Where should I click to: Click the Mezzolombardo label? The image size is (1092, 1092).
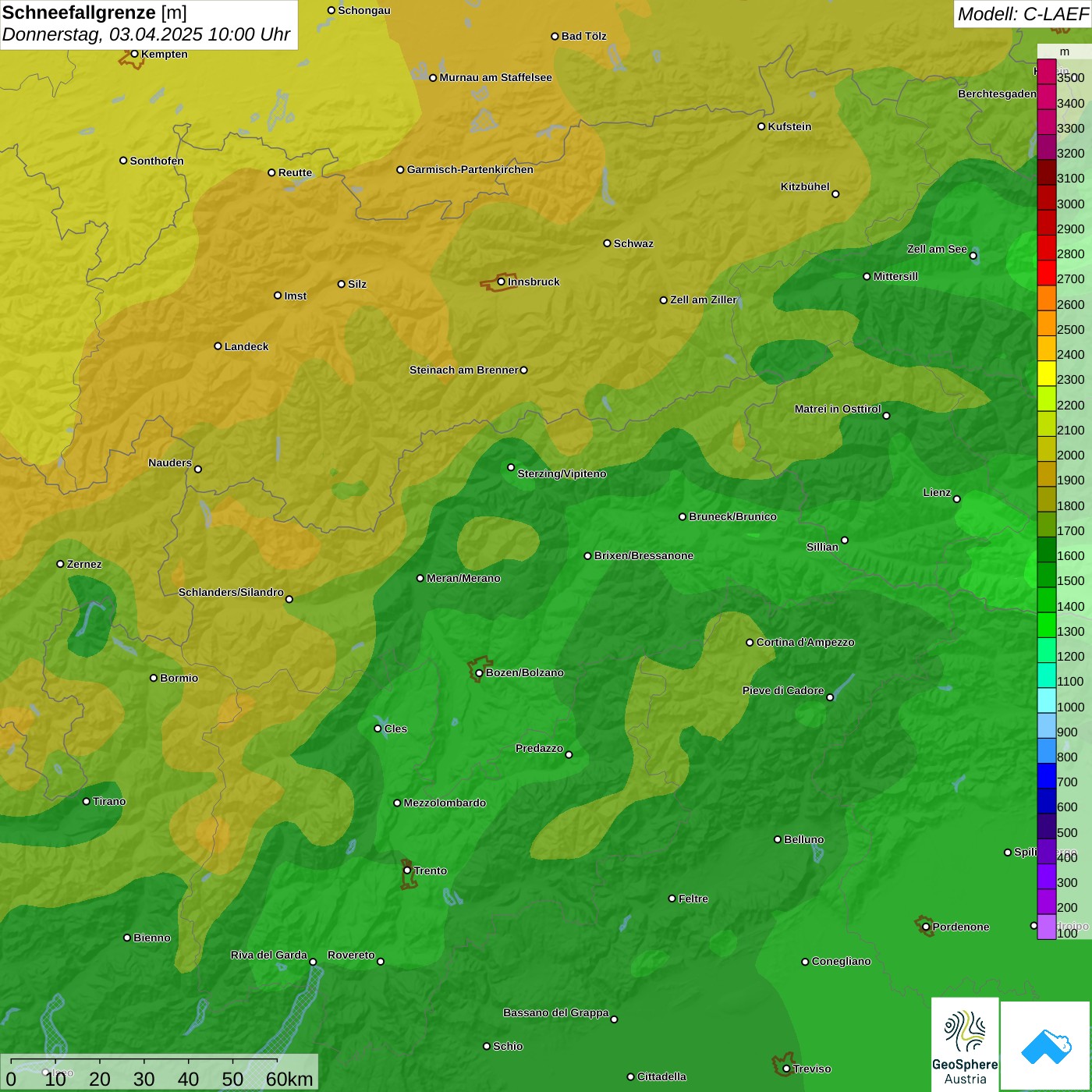click(x=445, y=803)
